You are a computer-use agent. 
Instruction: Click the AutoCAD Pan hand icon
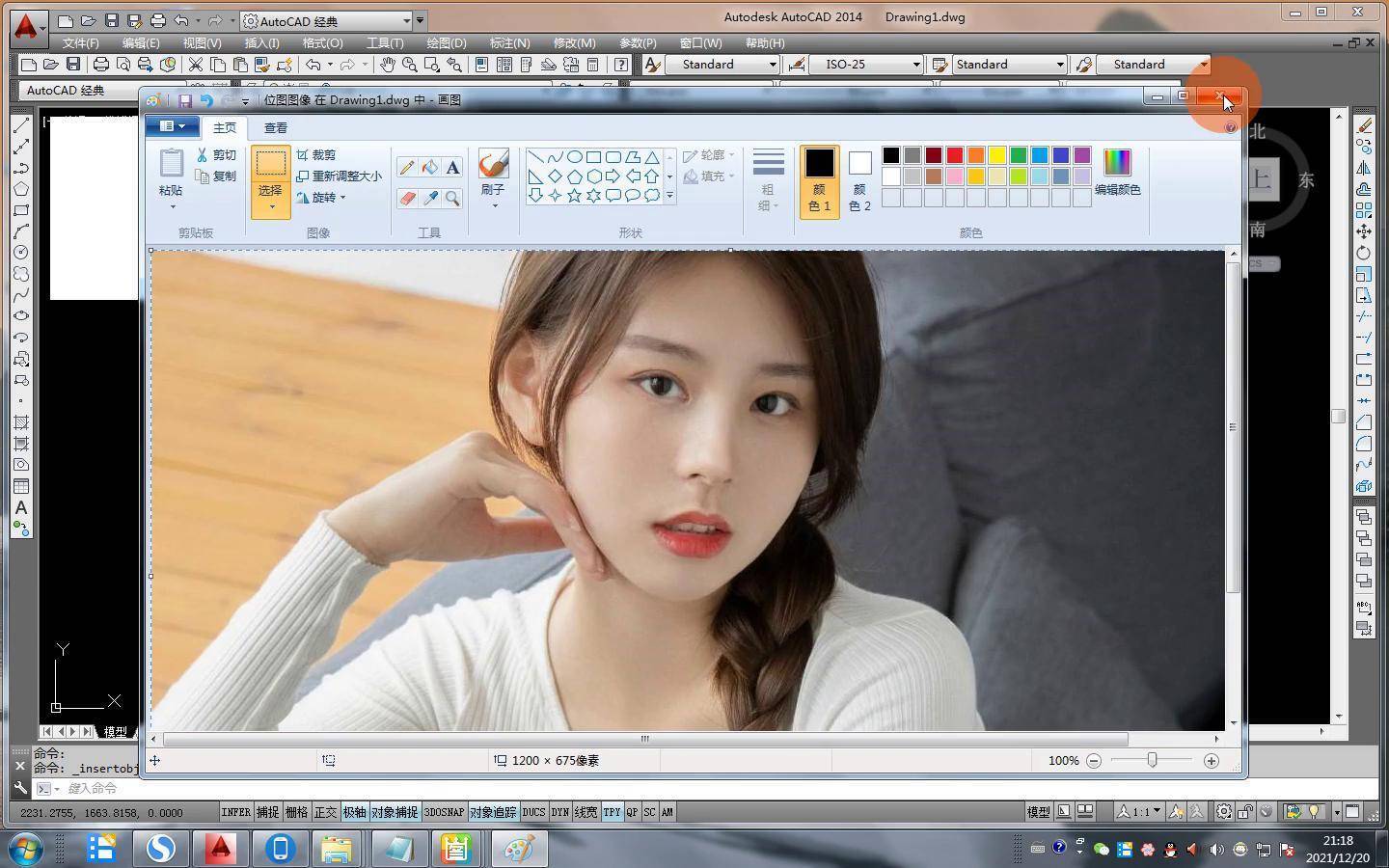tap(388, 65)
